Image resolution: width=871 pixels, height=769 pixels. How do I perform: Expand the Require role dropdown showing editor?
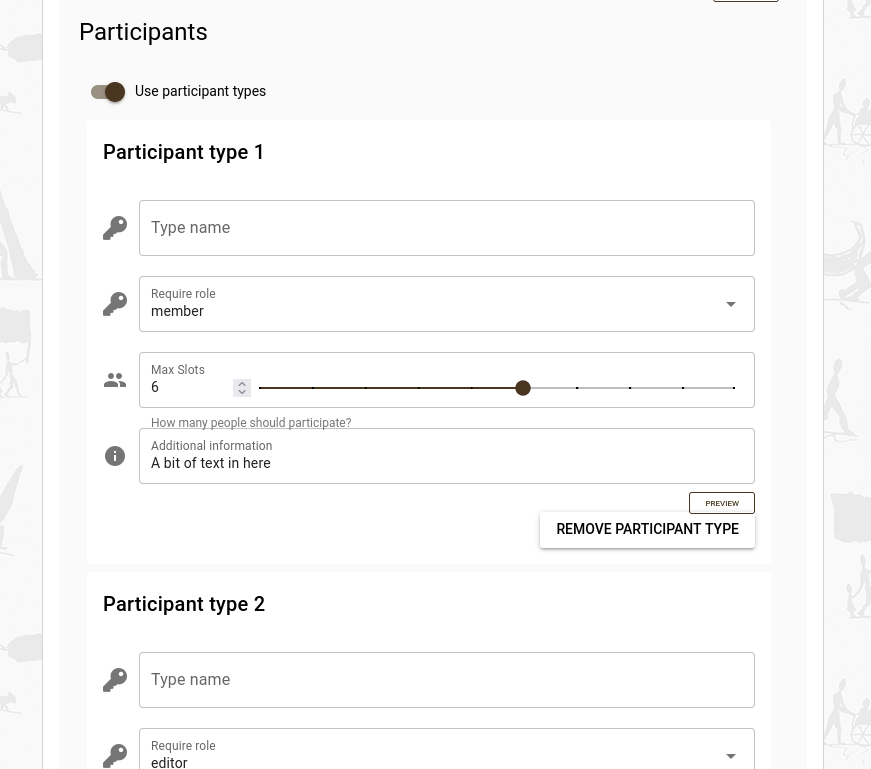731,756
